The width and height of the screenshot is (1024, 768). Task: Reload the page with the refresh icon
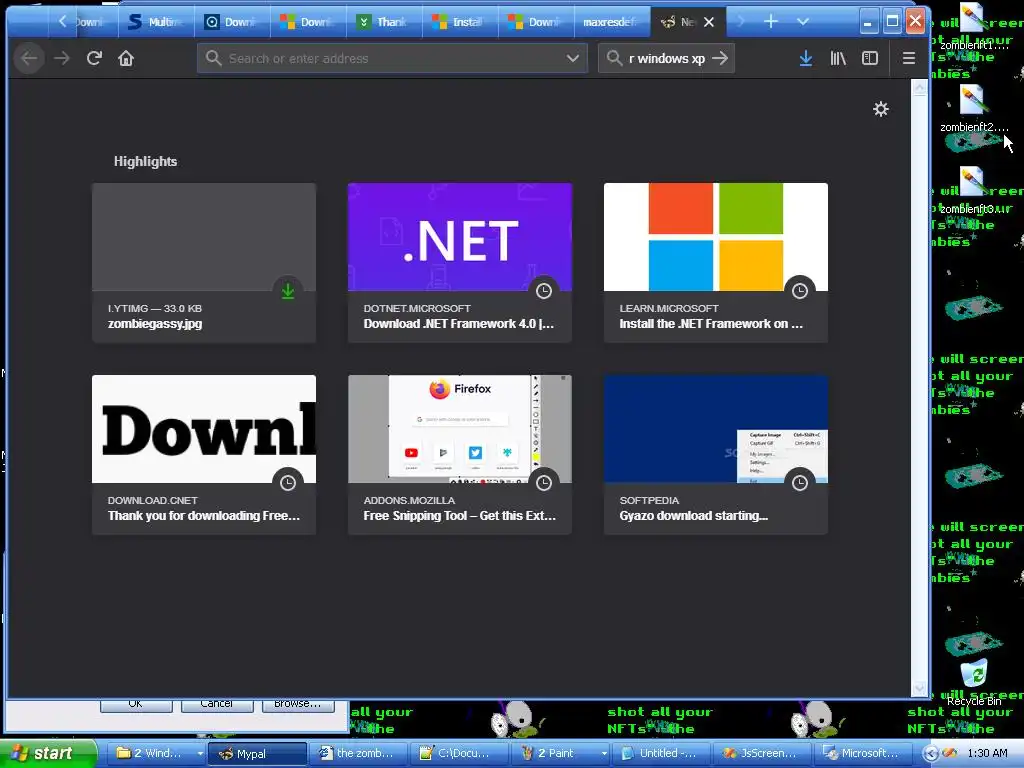tap(94, 58)
